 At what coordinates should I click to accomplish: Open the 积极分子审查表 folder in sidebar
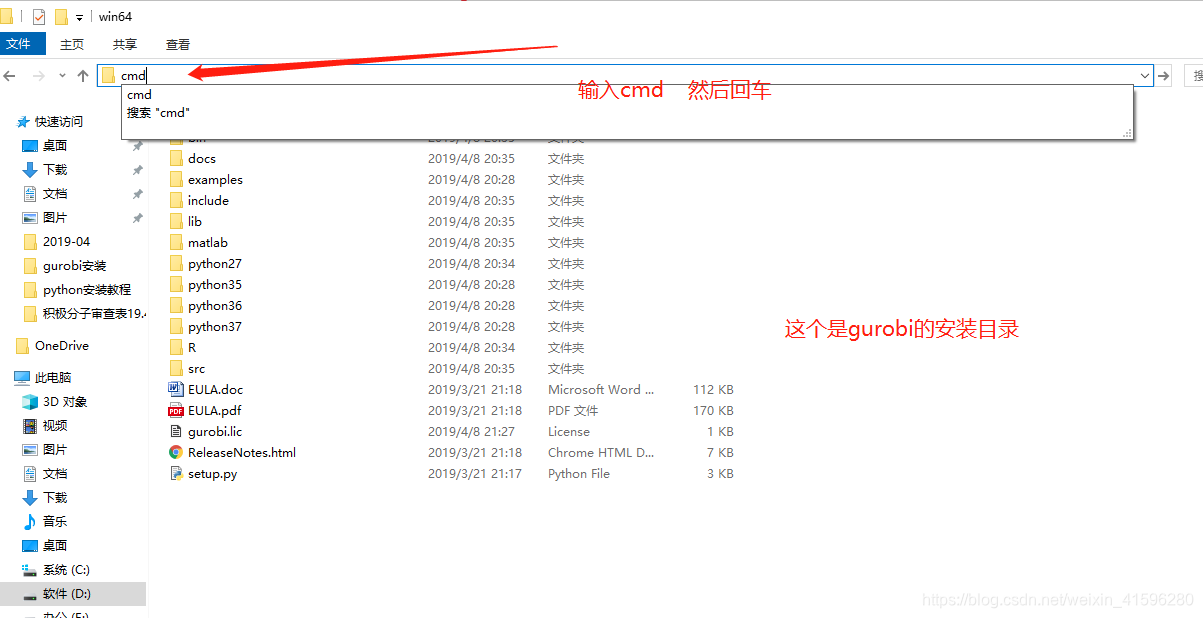pyautogui.click(x=94, y=314)
